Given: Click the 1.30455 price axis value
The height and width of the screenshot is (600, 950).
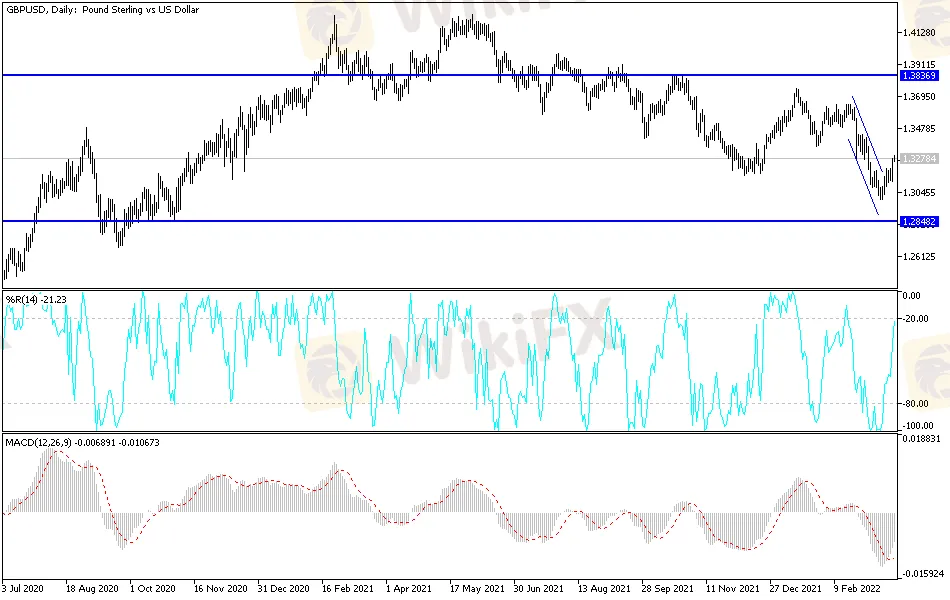Looking at the screenshot, I should tap(919, 193).
